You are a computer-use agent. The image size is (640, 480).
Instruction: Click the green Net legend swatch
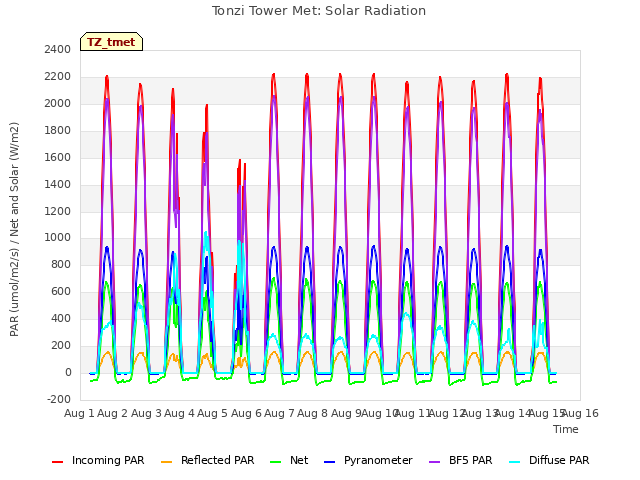pyautogui.click(x=276, y=462)
